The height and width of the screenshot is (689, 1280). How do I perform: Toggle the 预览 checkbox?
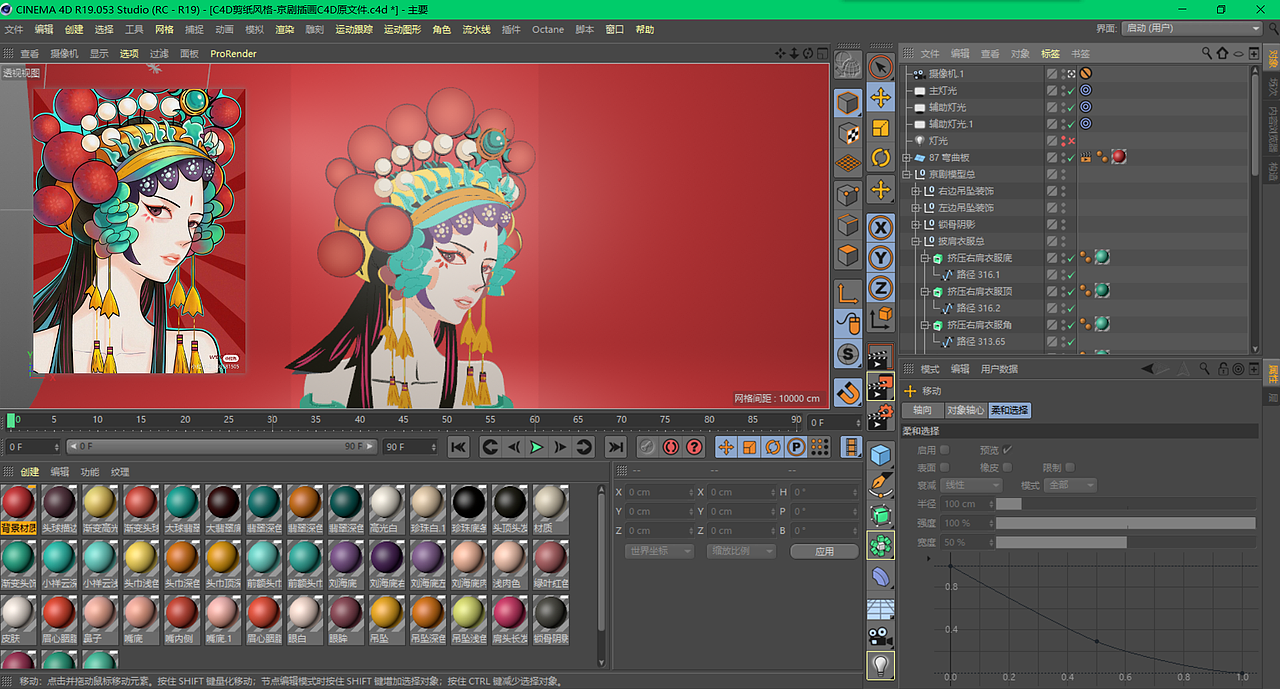click(x=1007, y=450)
